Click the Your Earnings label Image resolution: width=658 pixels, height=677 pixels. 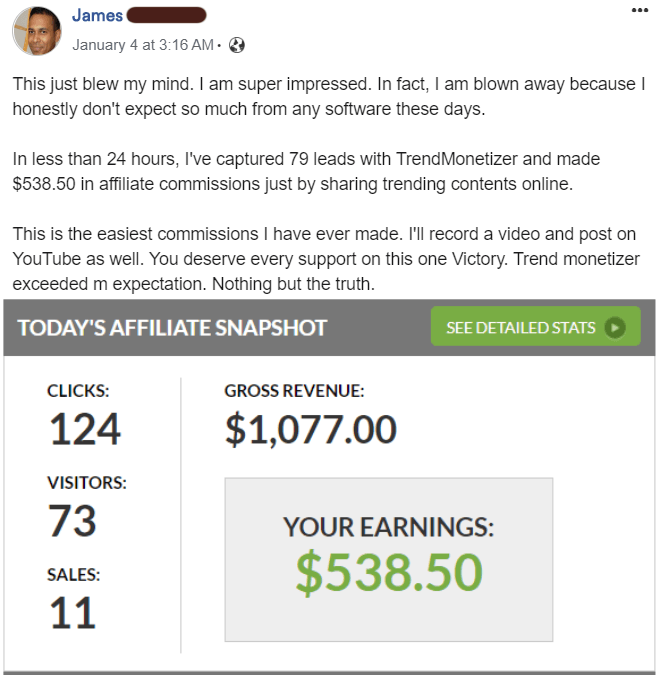[x=388, y=527]
